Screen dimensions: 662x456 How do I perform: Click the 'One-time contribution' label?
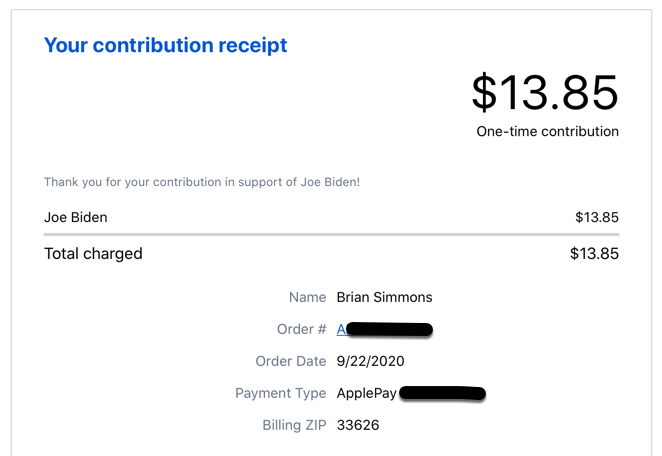click(548, 131)
